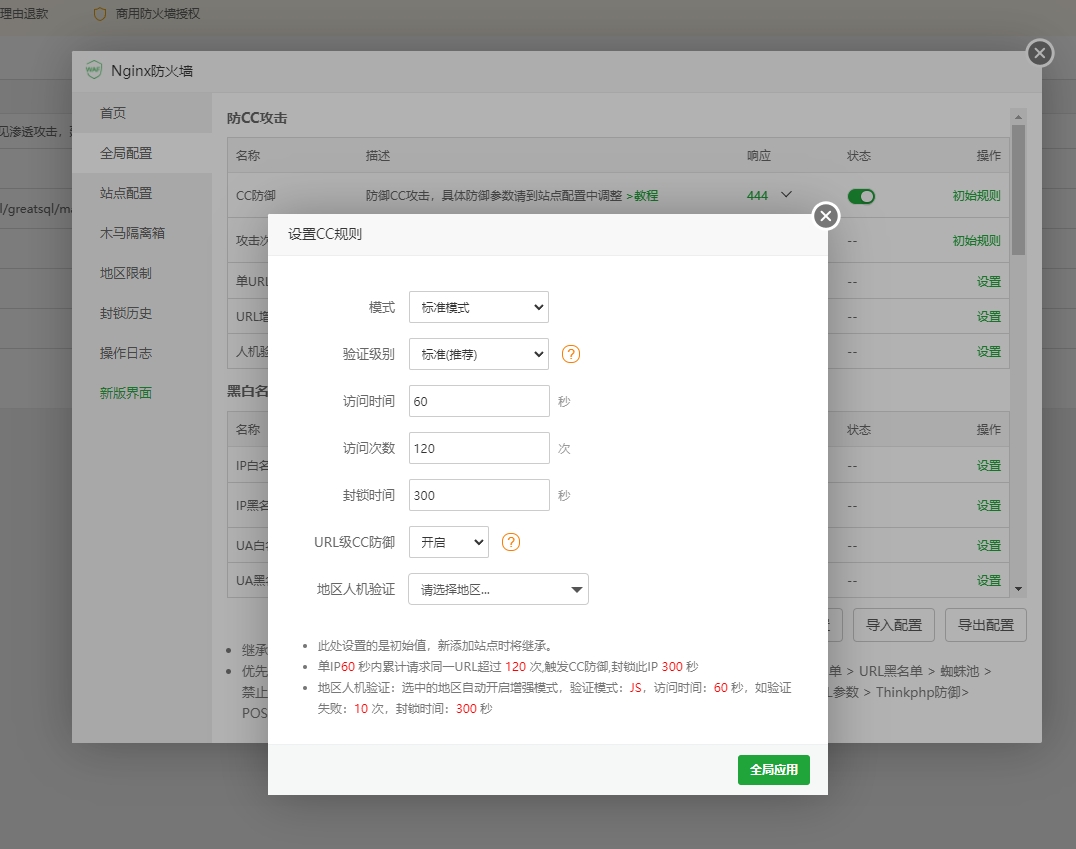Click 设置 in IP黑名单 row
This screenshot has width=1076, height=849.
click(989, 506)
